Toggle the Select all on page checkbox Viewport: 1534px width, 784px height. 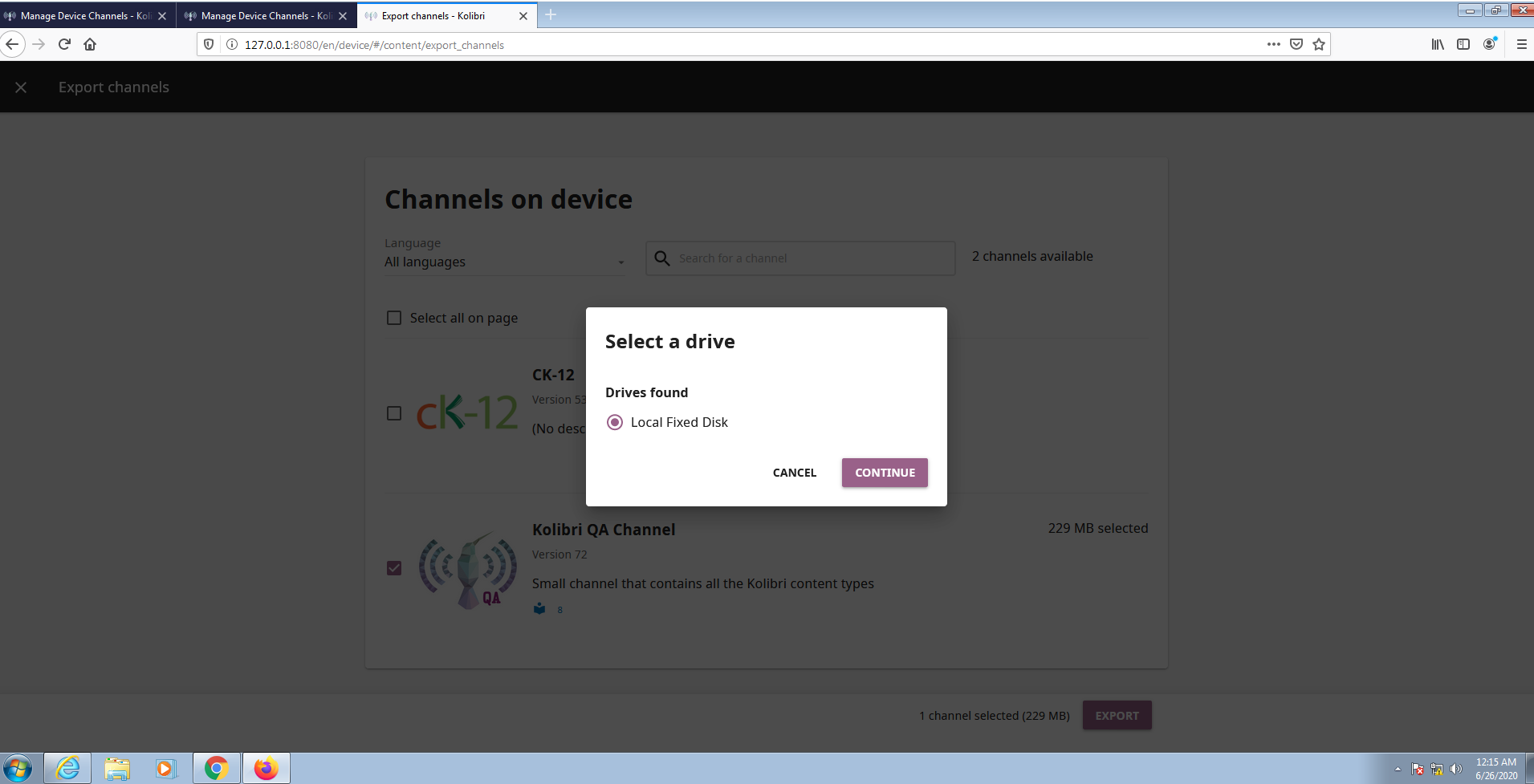394,318
